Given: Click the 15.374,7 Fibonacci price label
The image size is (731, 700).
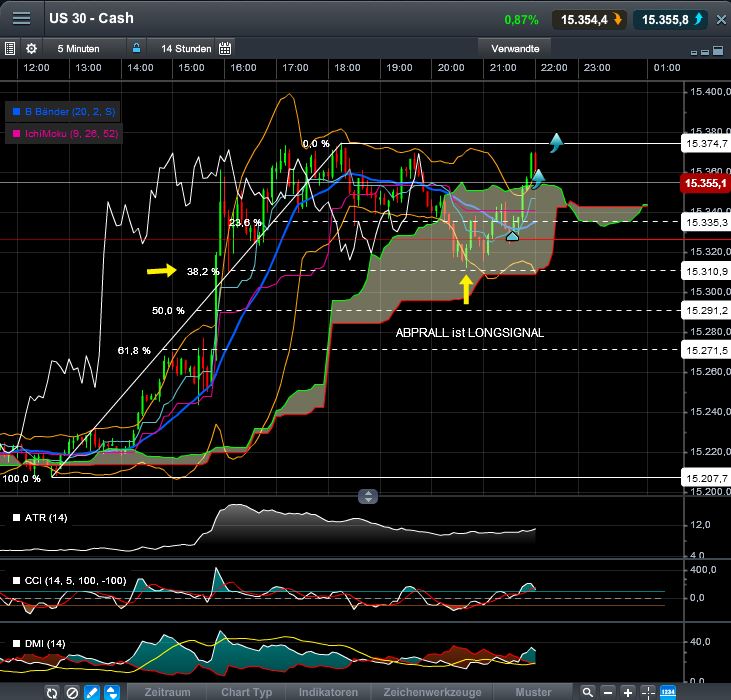Looking at the screenshot, I should tap(706, 144).
